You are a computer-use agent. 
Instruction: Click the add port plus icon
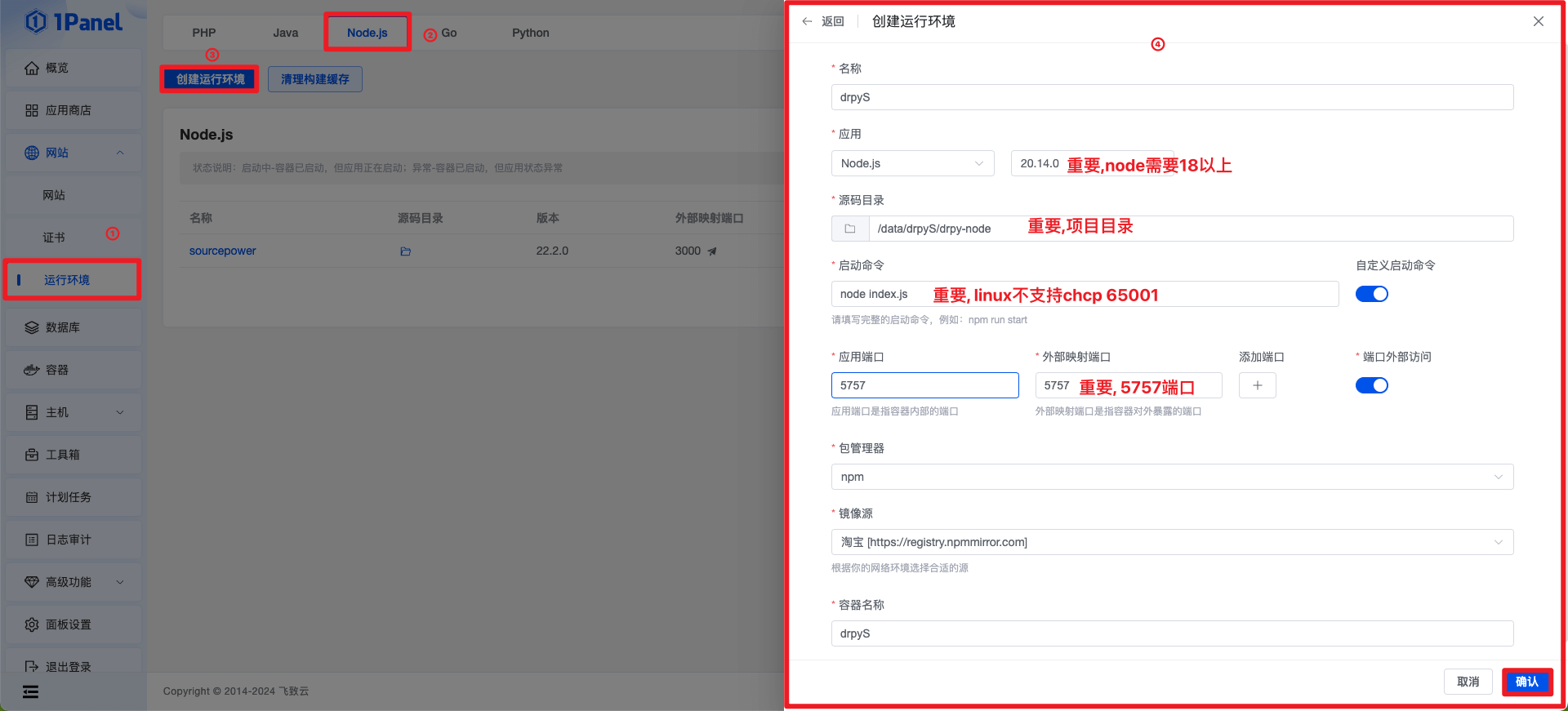(1257, 385)
